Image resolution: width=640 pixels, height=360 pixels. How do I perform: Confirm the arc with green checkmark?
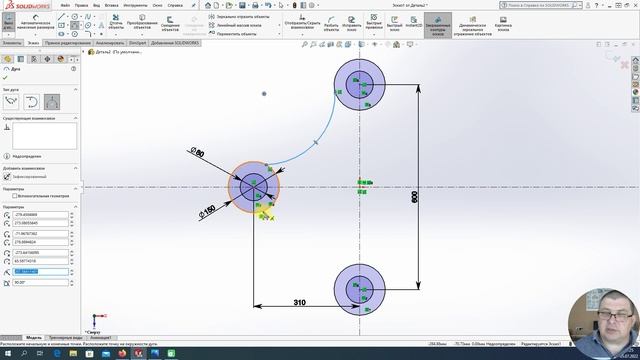(5, 78)
